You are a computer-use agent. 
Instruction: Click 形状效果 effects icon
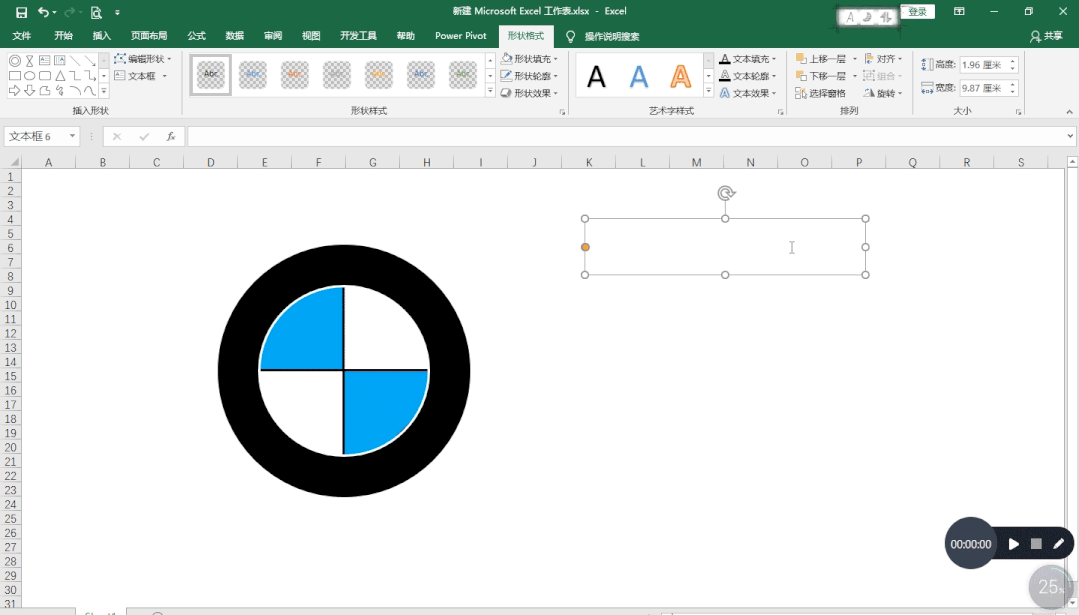click(x=506, y=93)
